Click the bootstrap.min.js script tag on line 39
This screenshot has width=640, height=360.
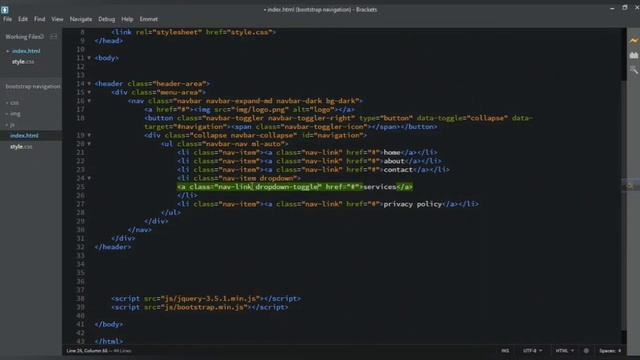point(200,307)
